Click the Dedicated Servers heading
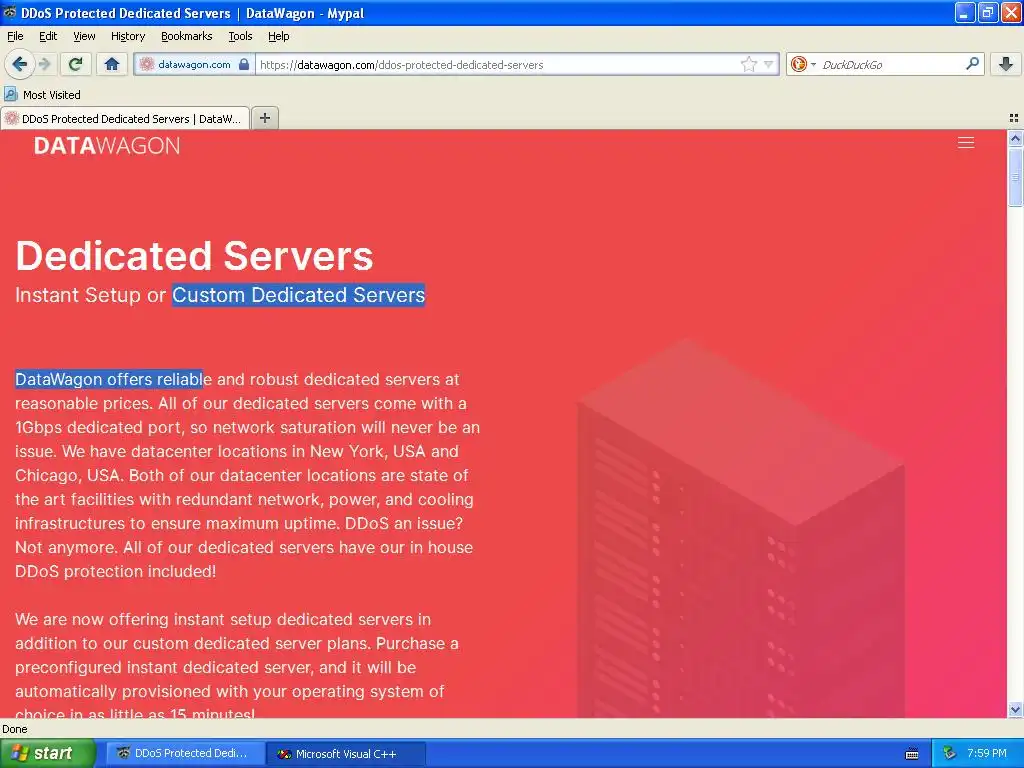Image resolution: width=1024 pixels, height=768 pixels. point(194,255)
